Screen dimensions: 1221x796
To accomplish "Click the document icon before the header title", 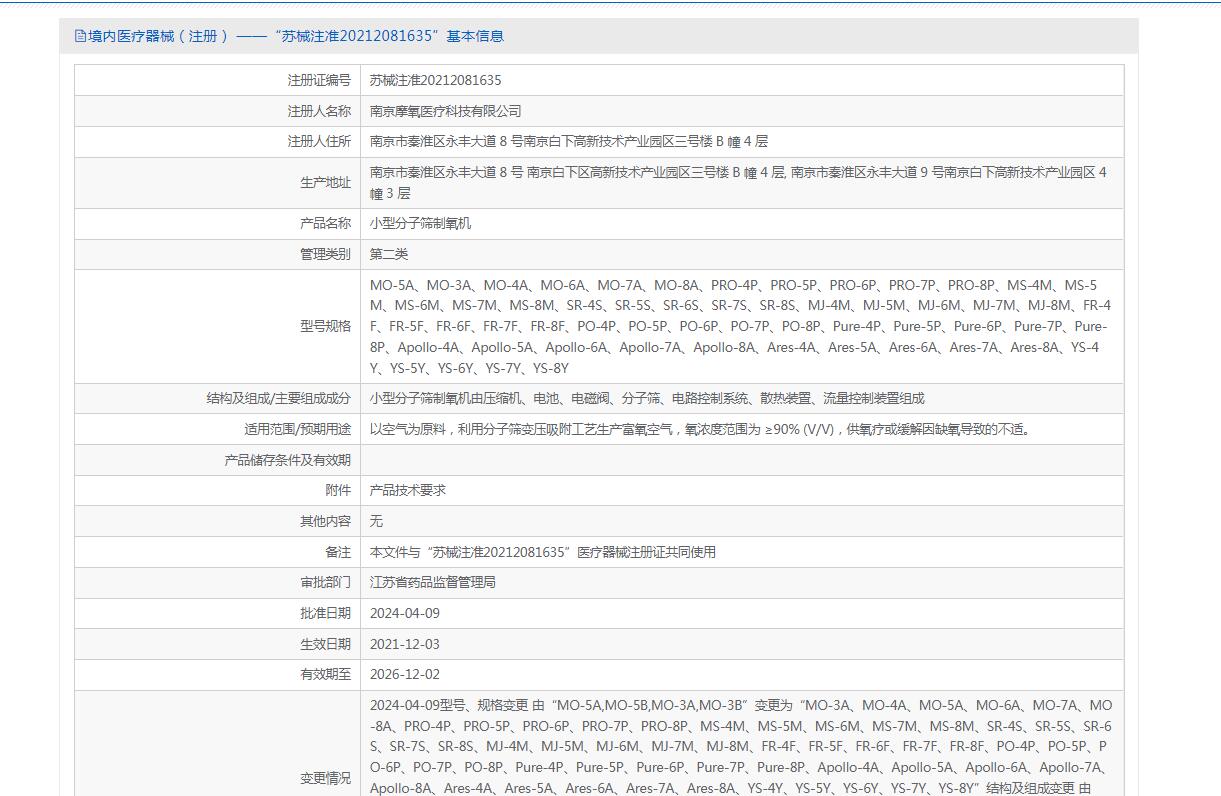I will 81,36.
